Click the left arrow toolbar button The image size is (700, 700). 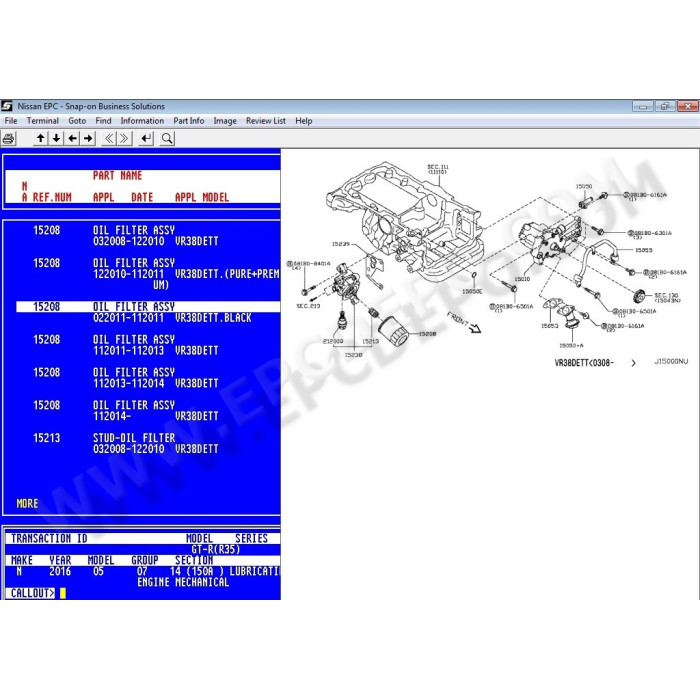[x=72, y=138]
